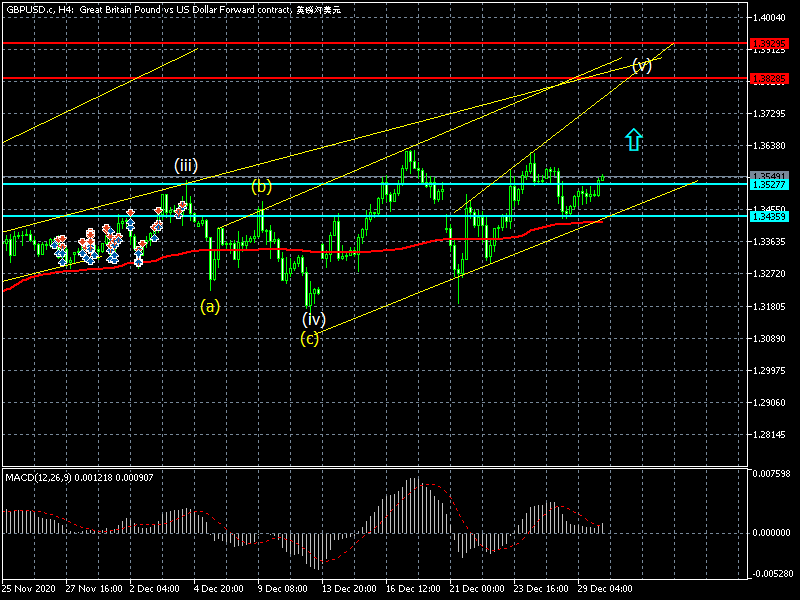The height and width of the screenshot is (600, 800).
Task: Click the yellow (c) wave label
Action: [x=311, y=338]
